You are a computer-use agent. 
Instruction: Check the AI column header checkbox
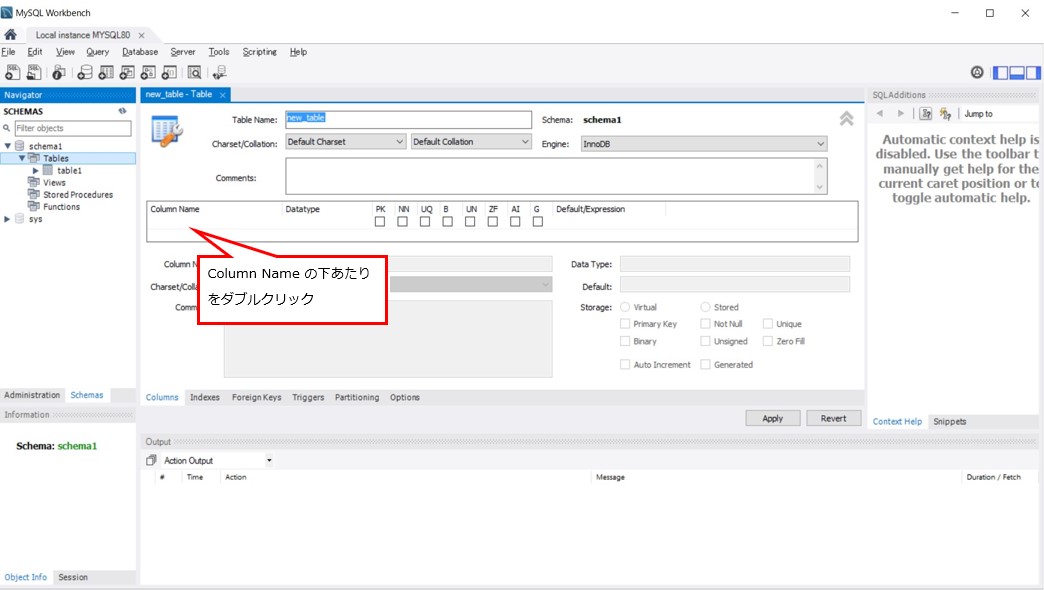point(515,222)
